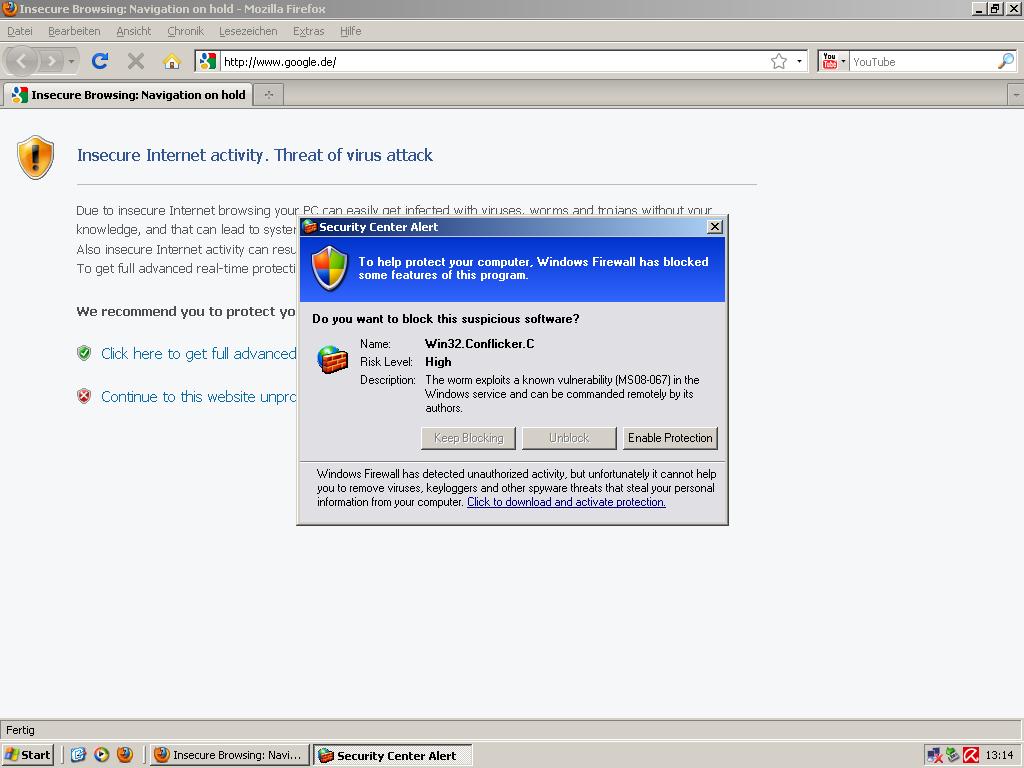This screenshot has width=1024, height=768.
Task: Open the Datei menu
Action: pos(20,31)
